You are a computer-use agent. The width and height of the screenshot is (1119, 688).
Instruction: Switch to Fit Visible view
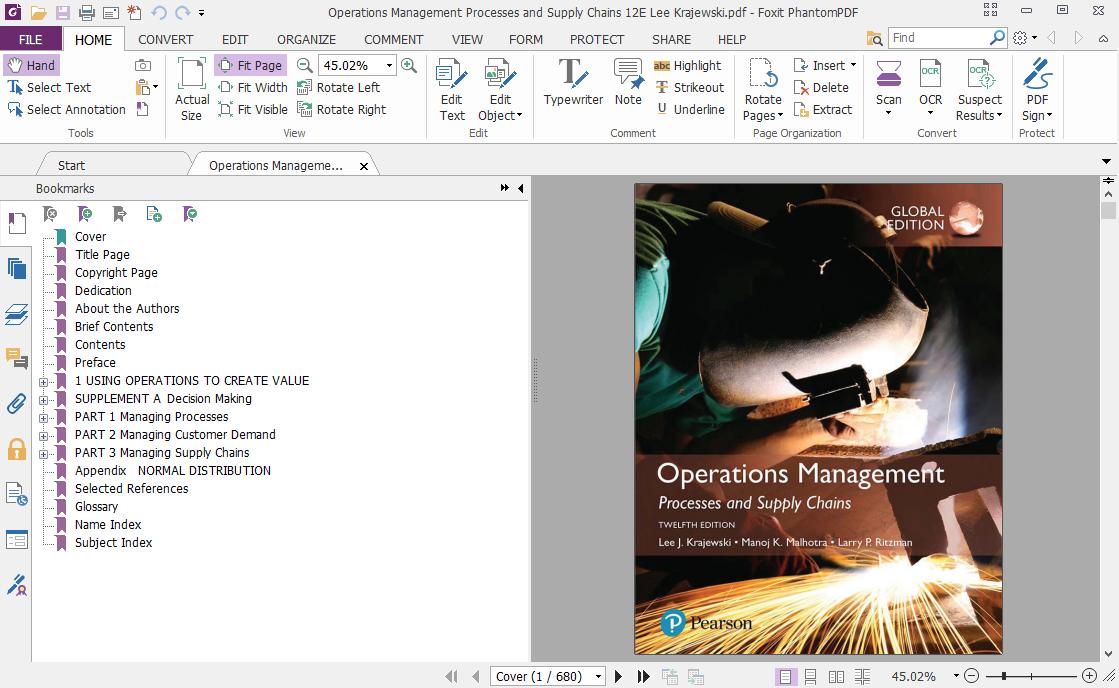[x=253, y=109]
